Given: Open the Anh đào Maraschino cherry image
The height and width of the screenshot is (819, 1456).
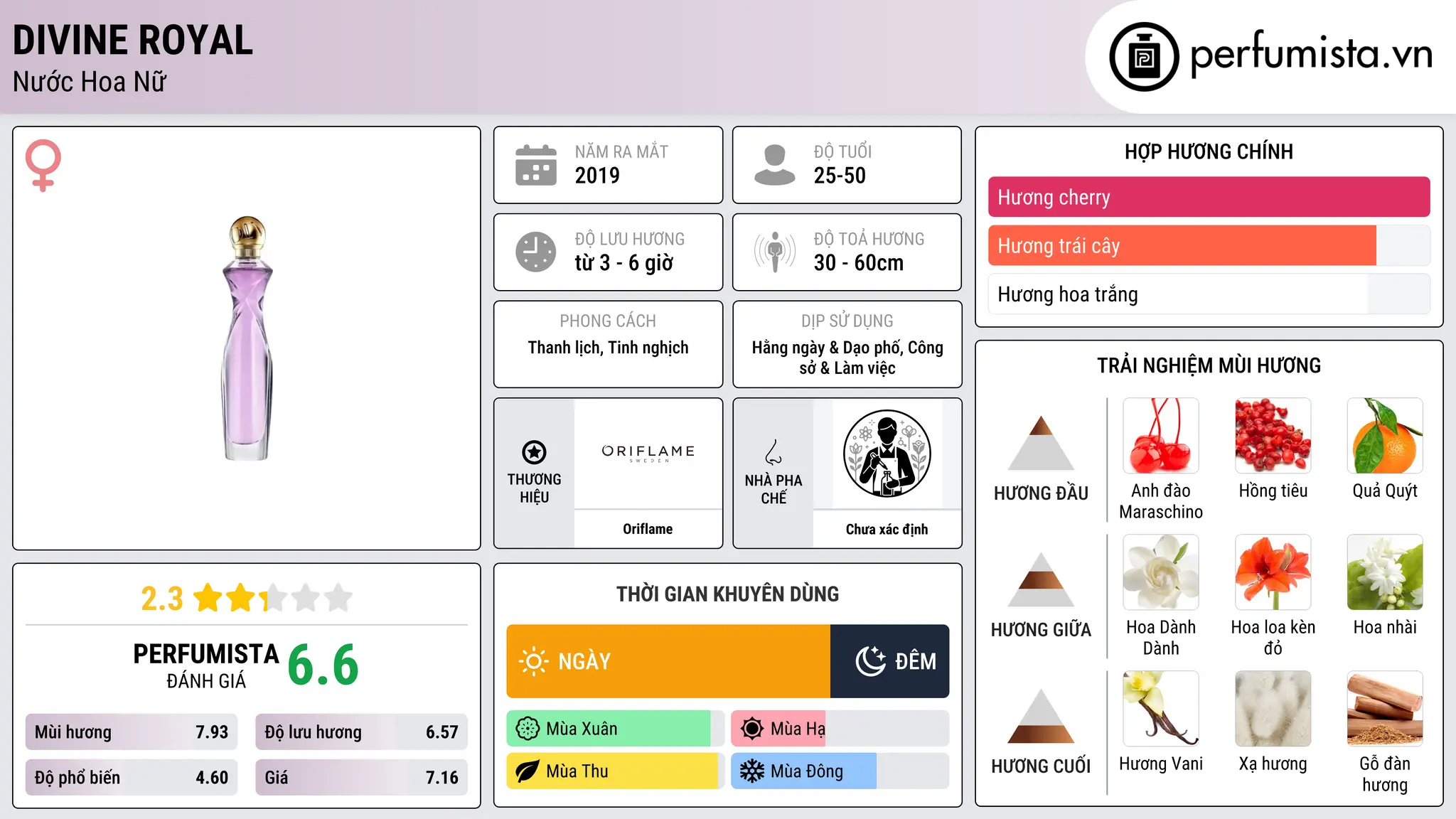Looking at the screenshot, I should [1161, 436].
